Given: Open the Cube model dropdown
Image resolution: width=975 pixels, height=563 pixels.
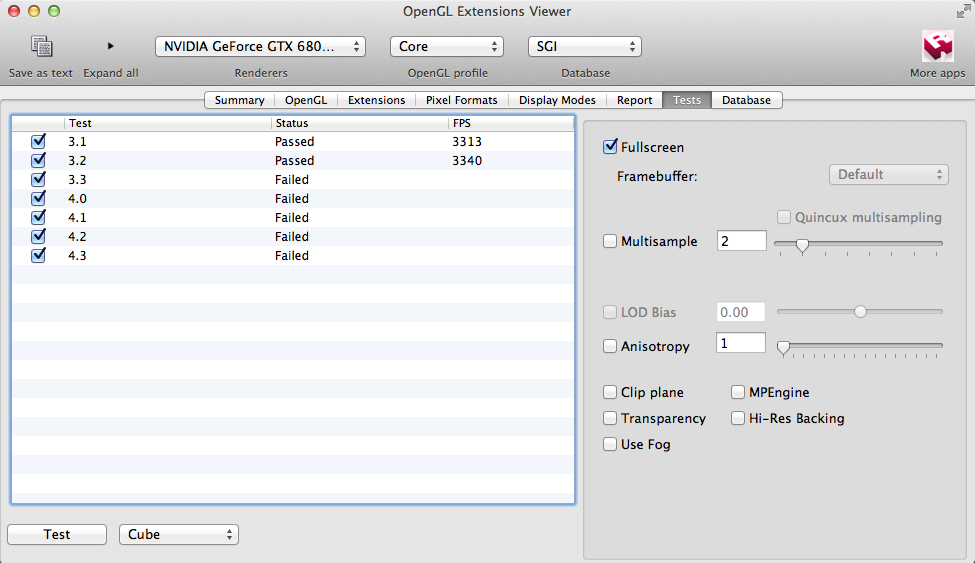Looking at the screenshot, I should pos(178,534).
